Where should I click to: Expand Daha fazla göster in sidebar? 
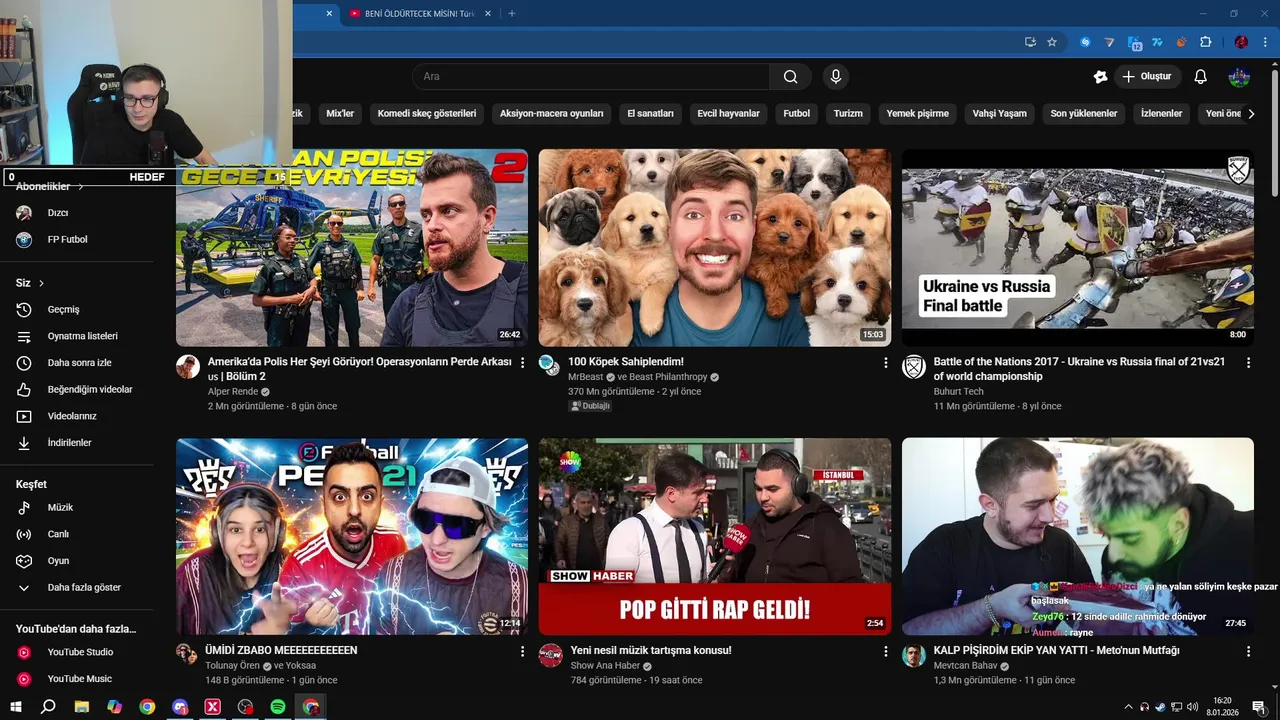point(85,588)
